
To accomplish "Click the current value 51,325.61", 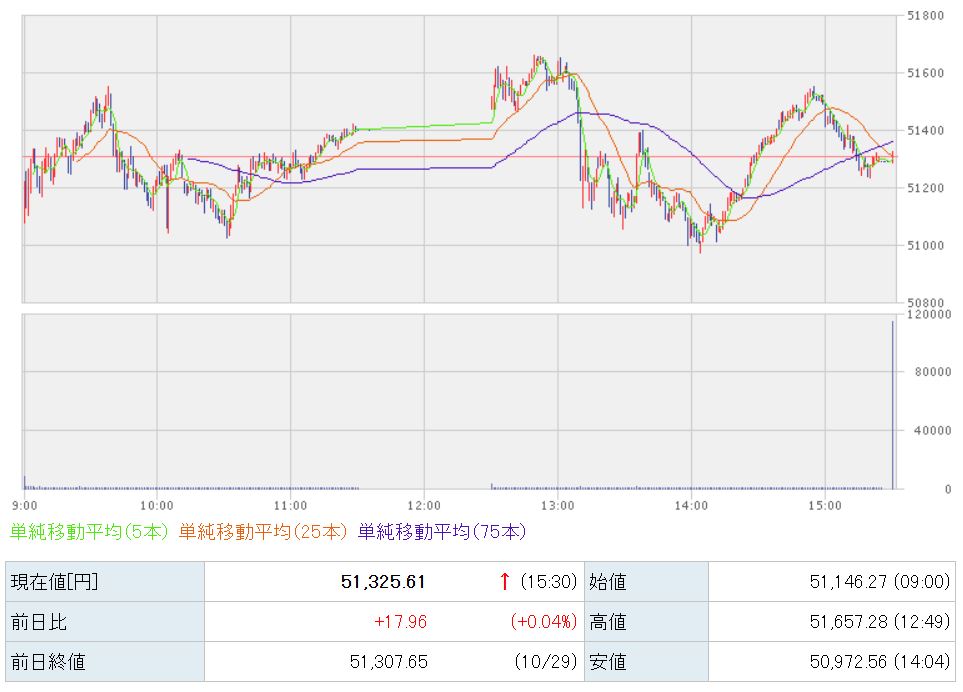I will 384,581.
